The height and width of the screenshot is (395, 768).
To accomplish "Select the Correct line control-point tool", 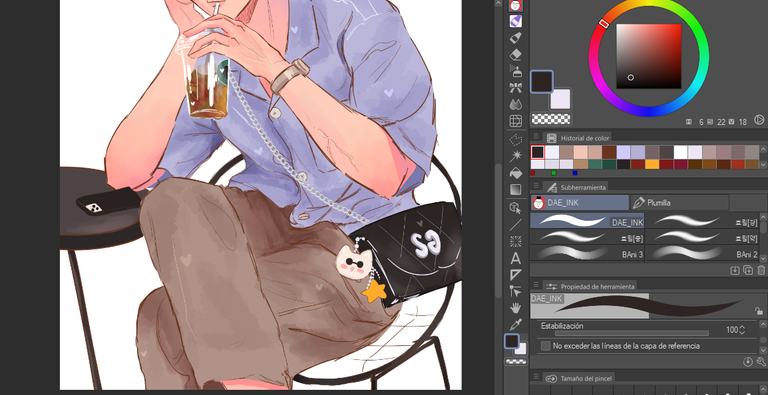I will point(515,291).
